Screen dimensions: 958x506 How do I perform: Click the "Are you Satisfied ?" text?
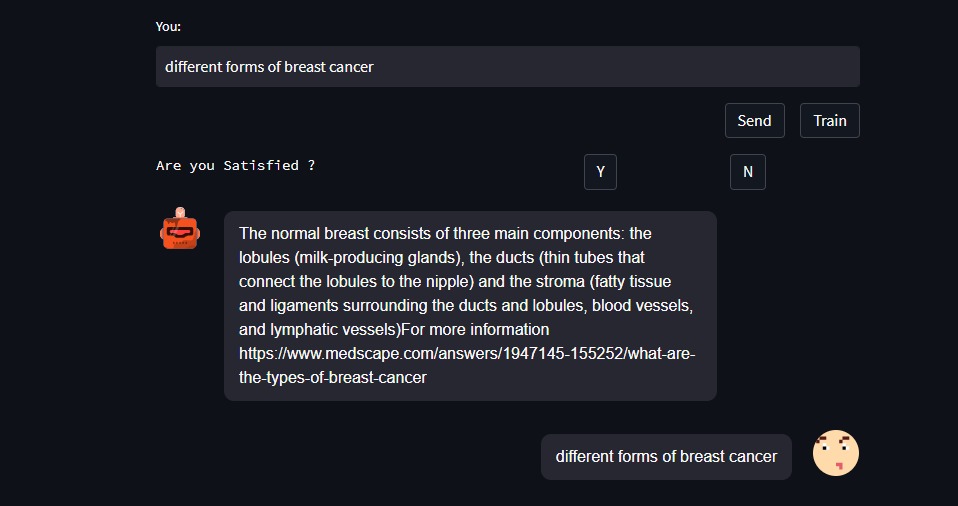[x=236, y=166]
